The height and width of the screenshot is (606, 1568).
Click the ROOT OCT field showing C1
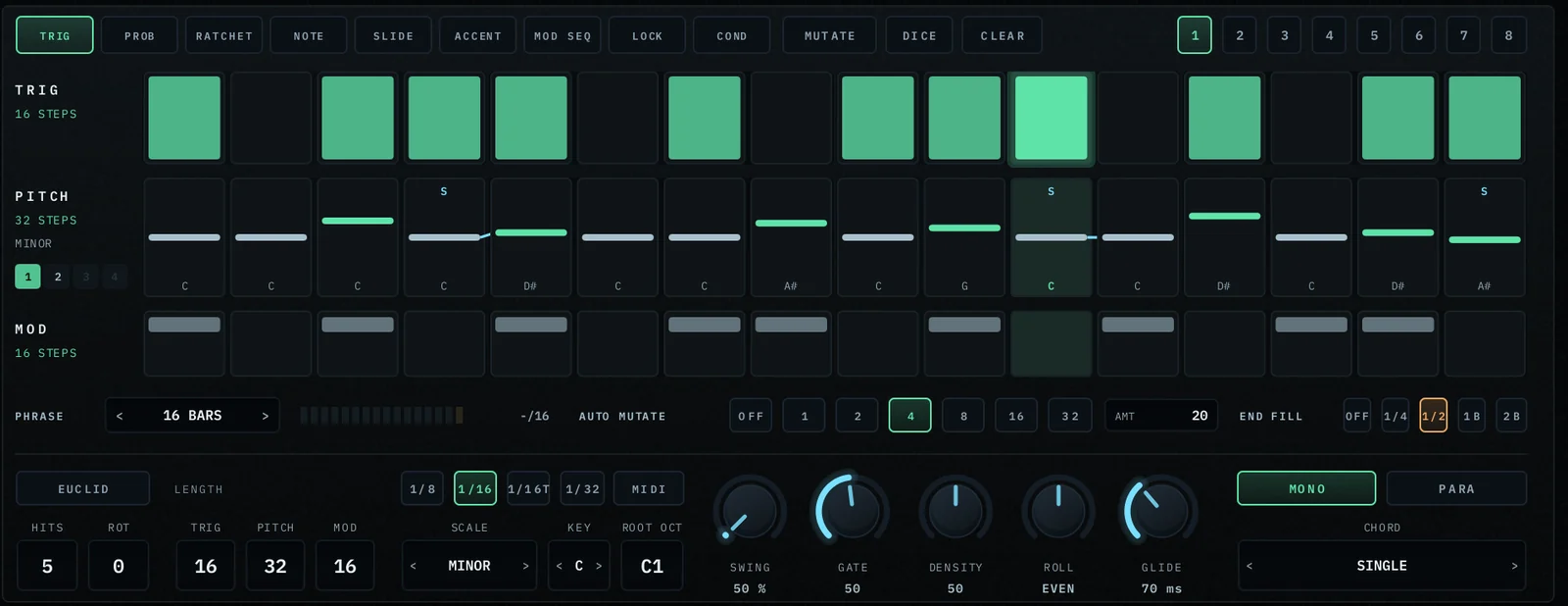(x=652, y=566)
